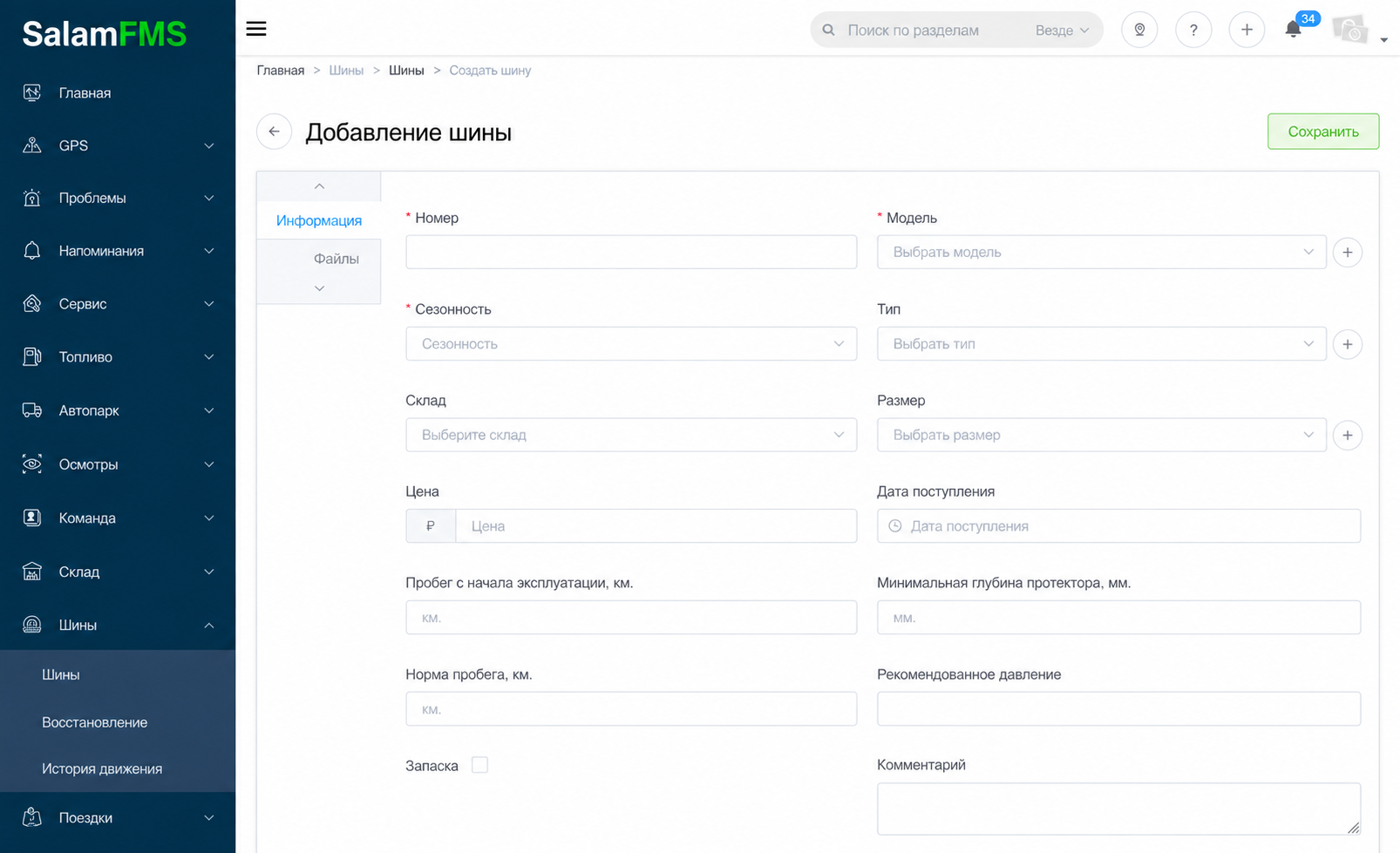Go back using the arrow next to Добавление шины

point(274,132)
